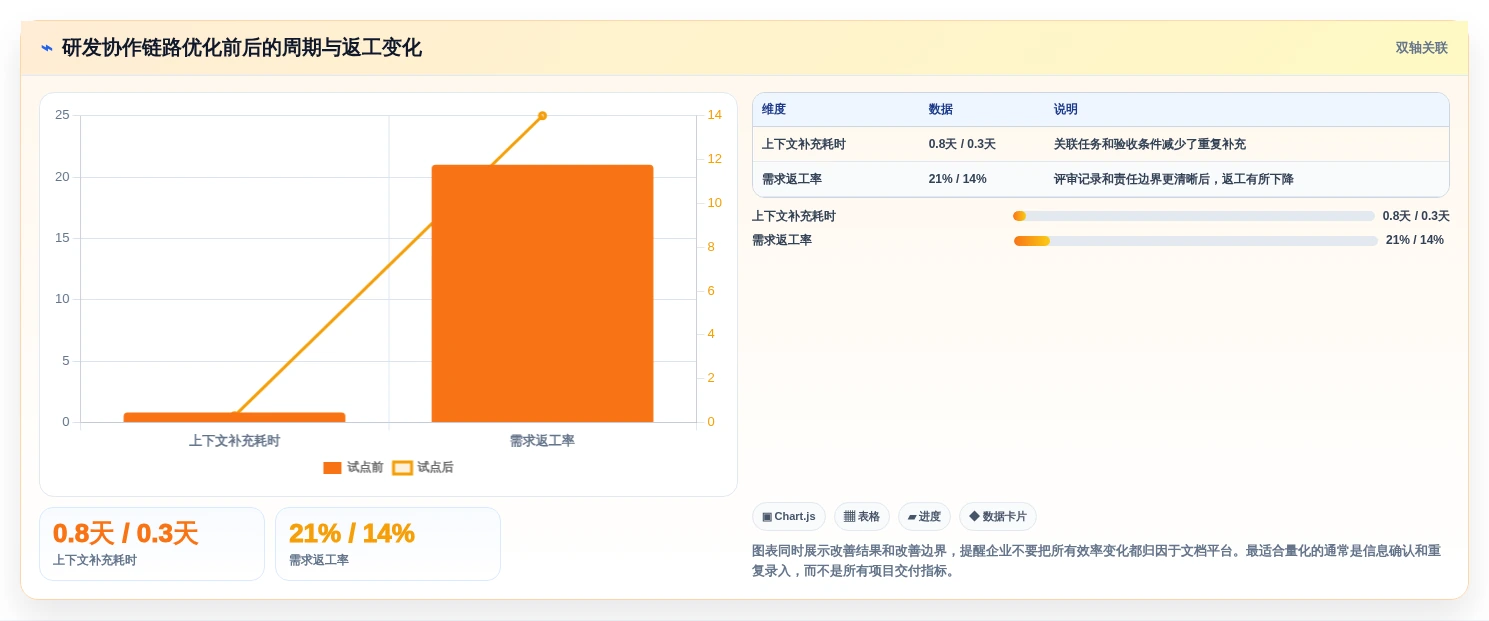Image resolution: width=1489 pixels, height=621 pixels.
Task: Click the 需求返工率 x-axis label
Action: click(542, 441)
